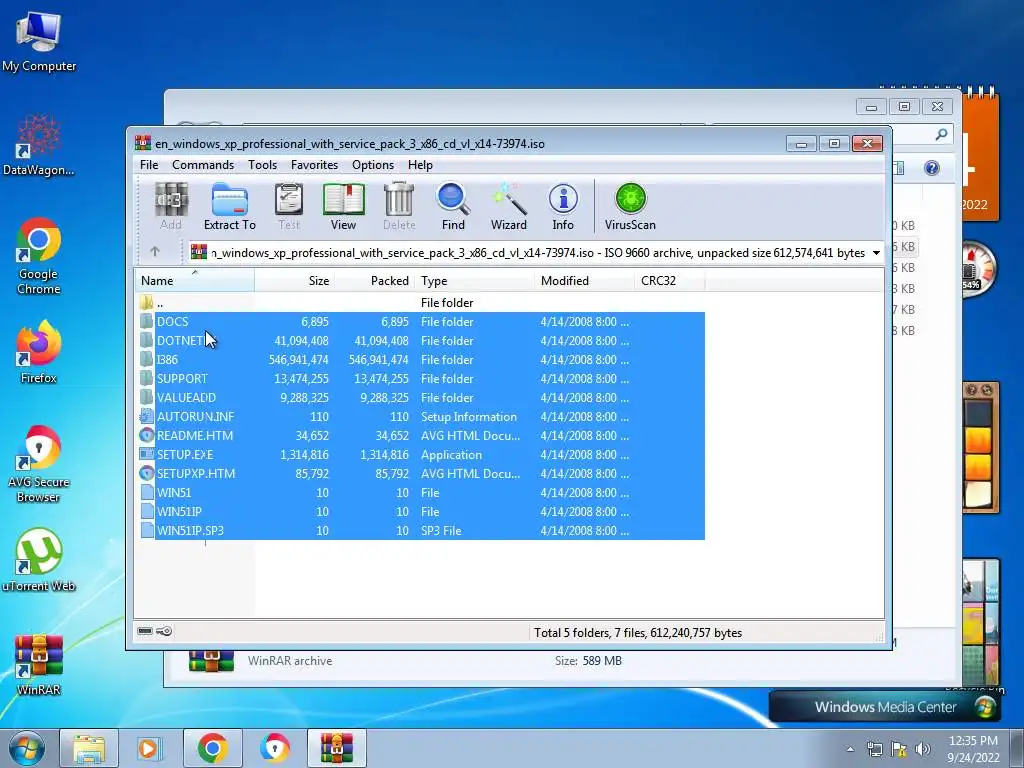Open the Favorites menu
The image size is (1024, 768).
pyautogui.click(x=314, y=165)
